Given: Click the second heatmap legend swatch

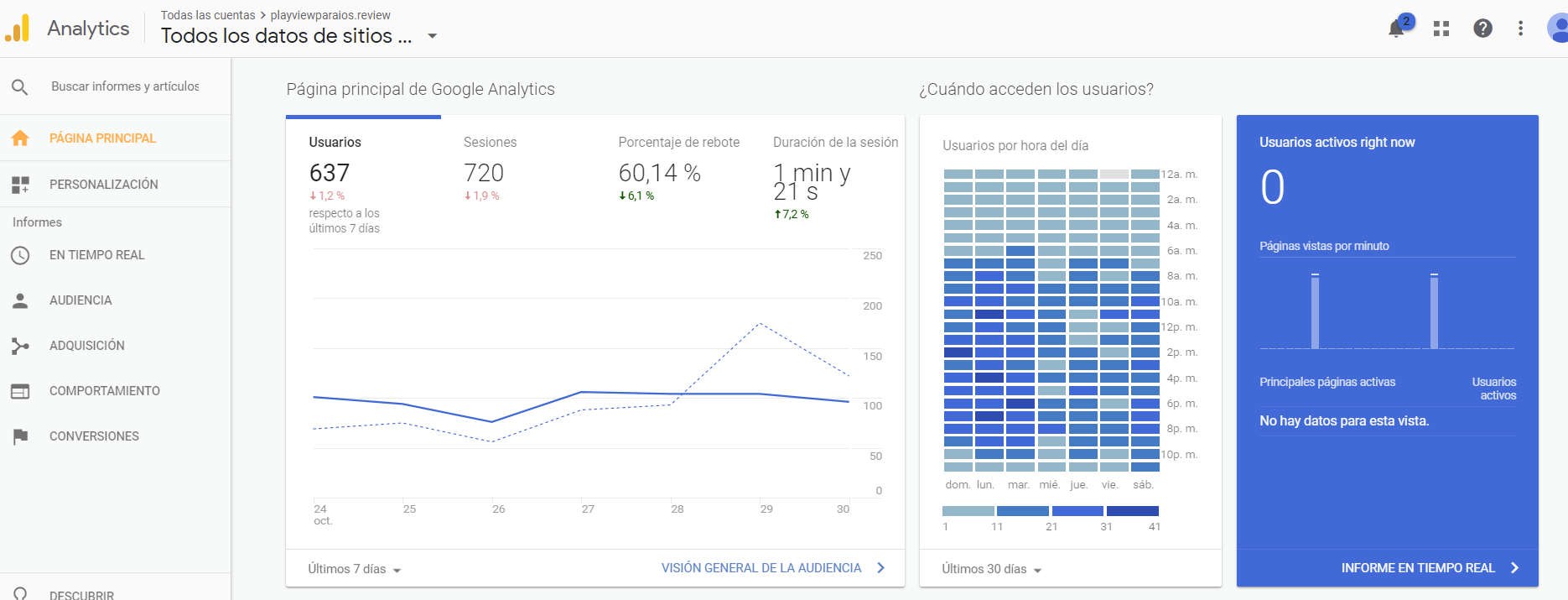Looking at the screenshot, I should click(1023, 511).
